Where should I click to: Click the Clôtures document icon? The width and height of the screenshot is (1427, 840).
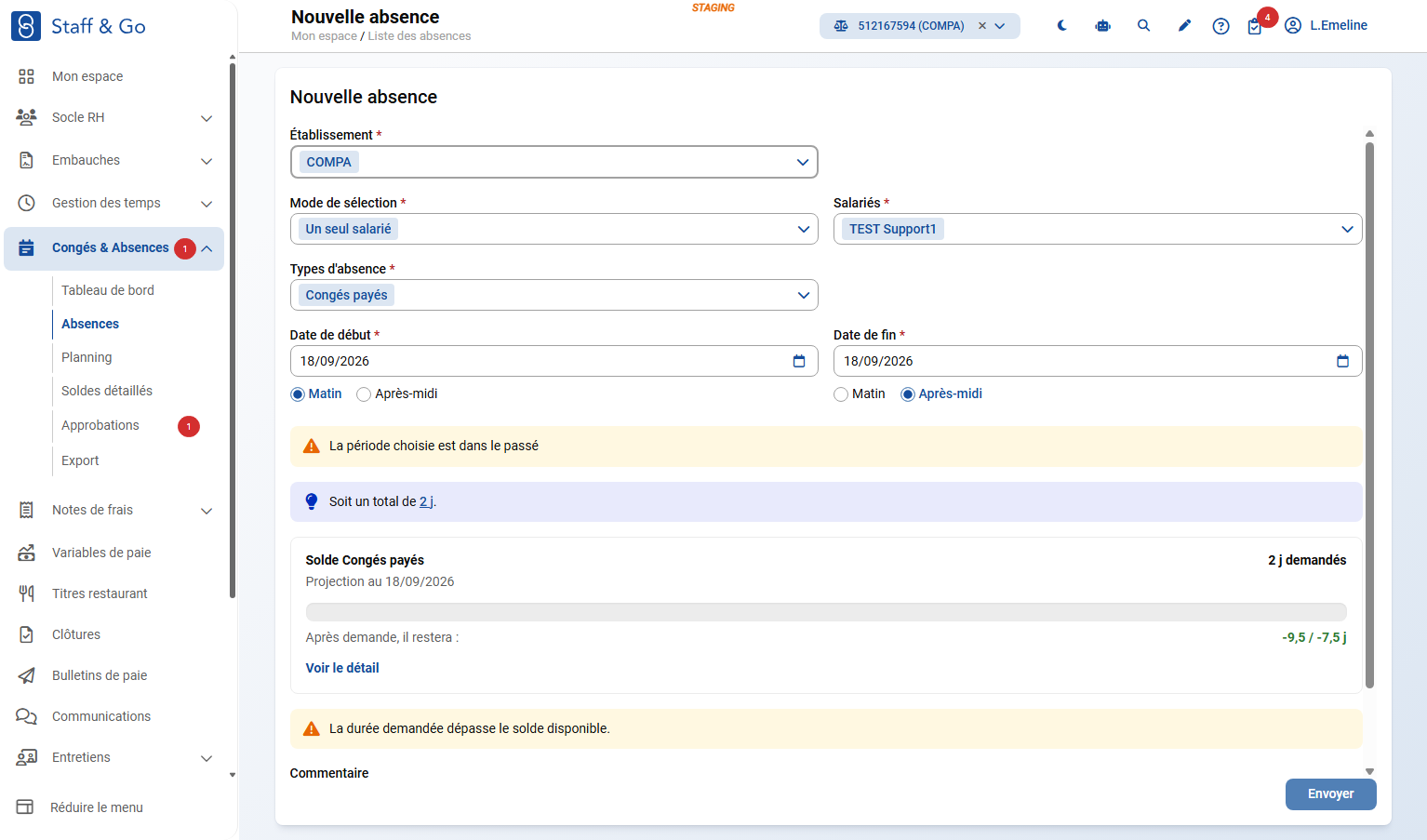point(26,634)
